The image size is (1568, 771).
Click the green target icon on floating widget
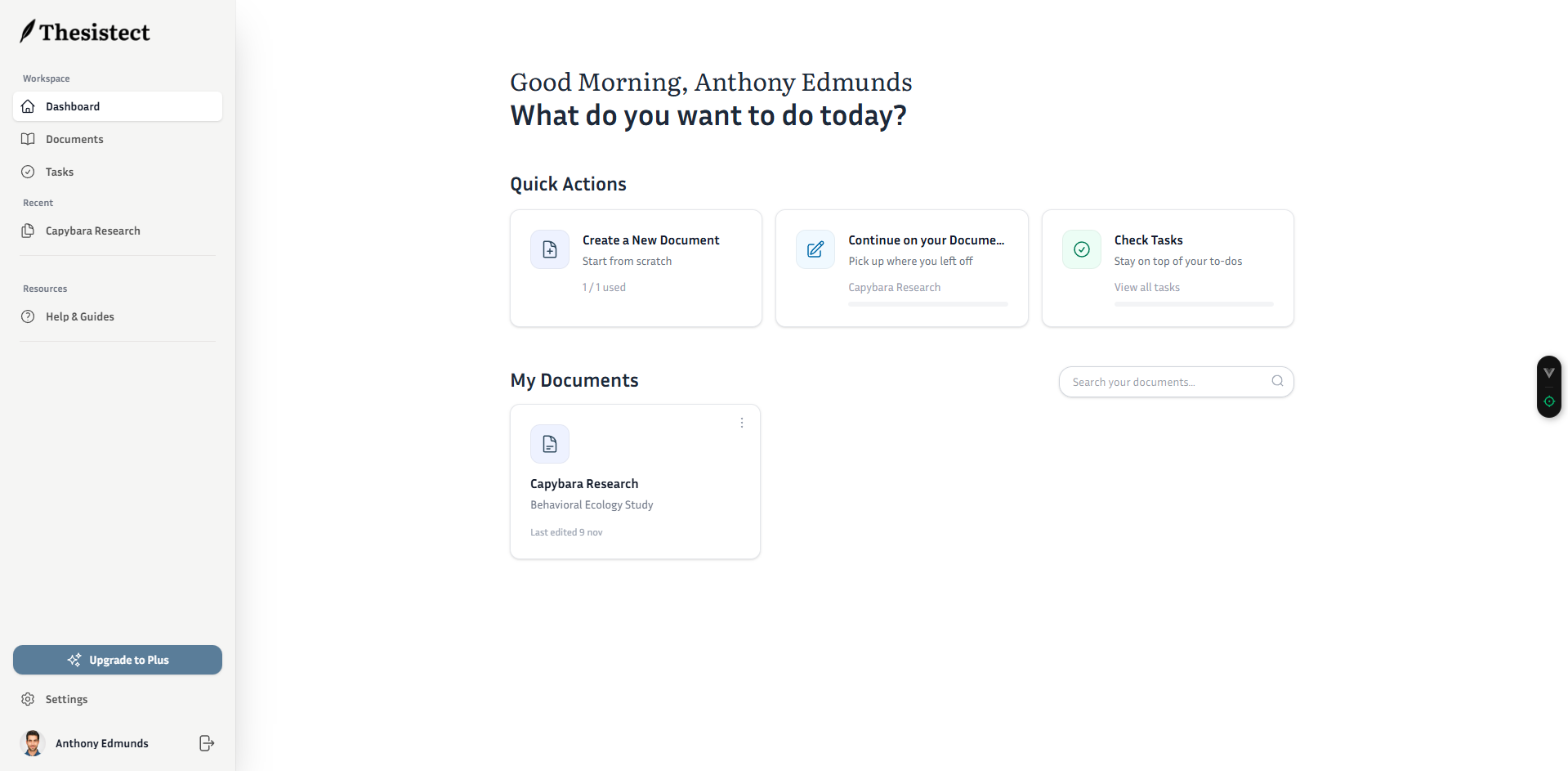tap(1548, 401)
